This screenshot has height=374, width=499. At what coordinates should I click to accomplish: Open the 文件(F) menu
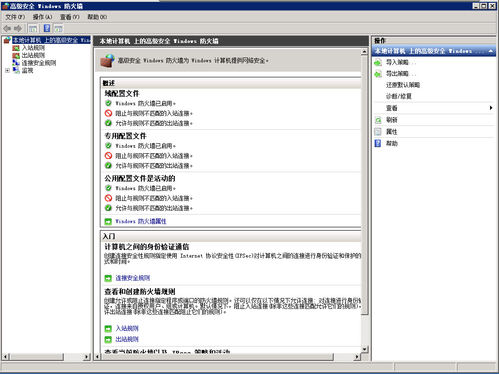click(15, 17)
